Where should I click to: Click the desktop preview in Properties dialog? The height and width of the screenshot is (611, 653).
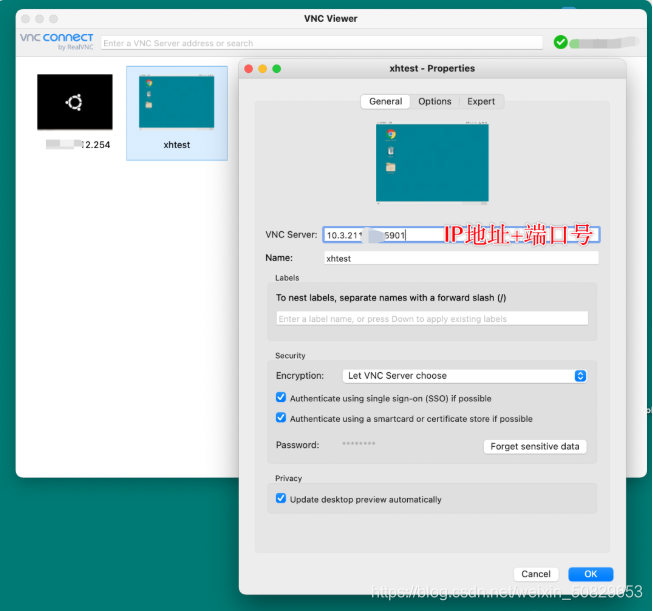point(432,162)
